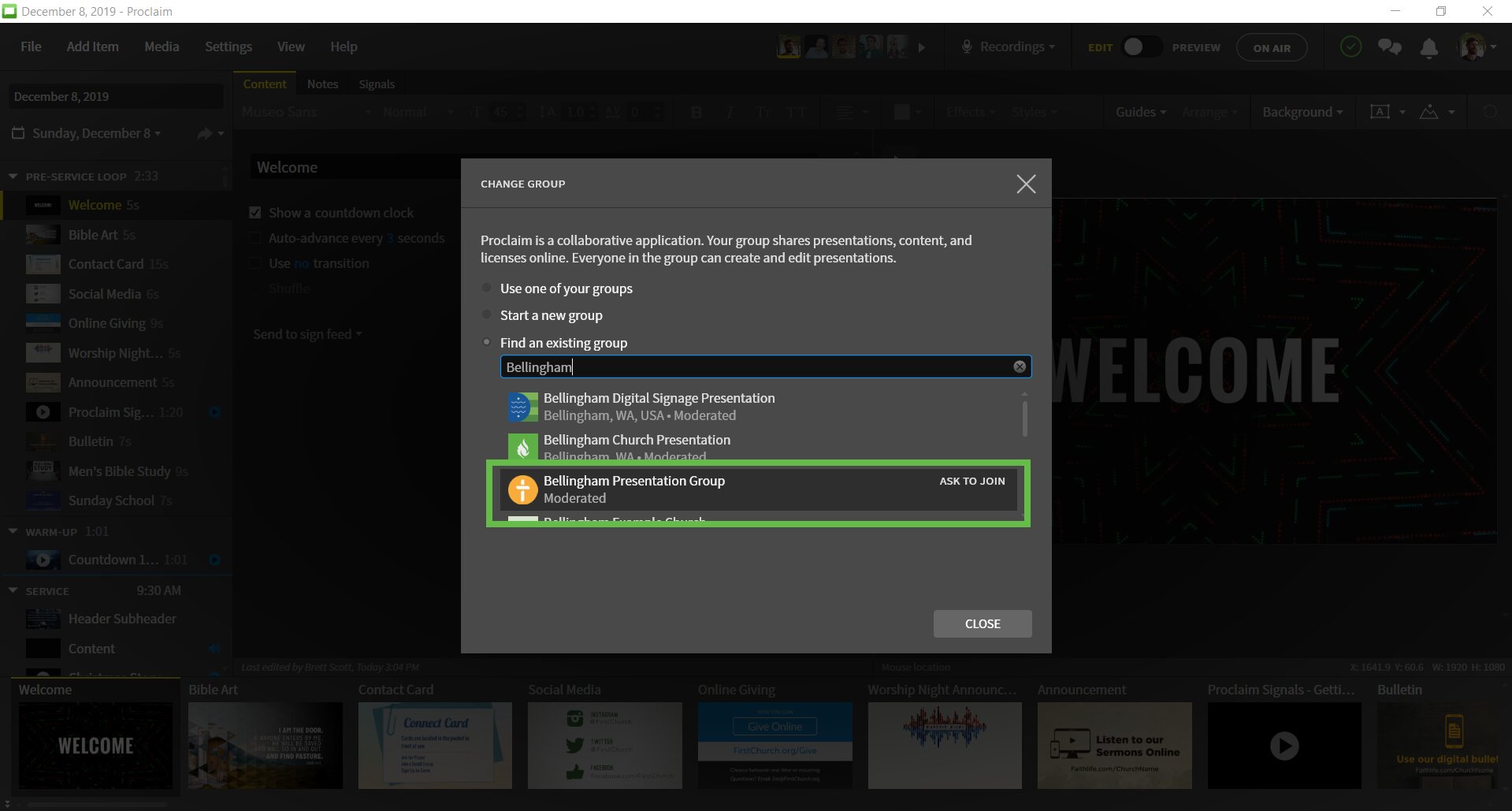Click the text box icon in toolbar
The image size is (1512, 811).
pos(1380,112)
